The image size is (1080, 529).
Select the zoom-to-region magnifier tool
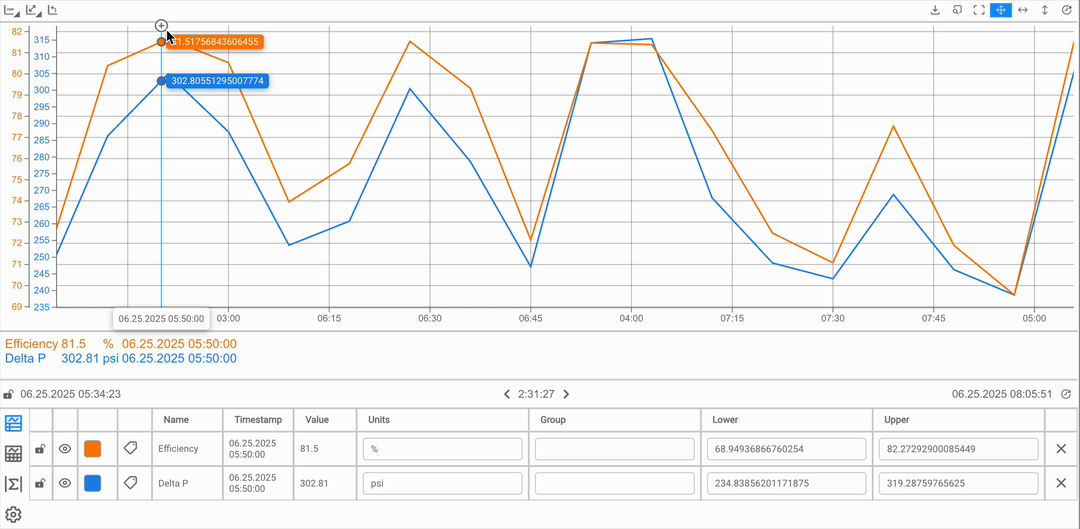tap(957, 10)
